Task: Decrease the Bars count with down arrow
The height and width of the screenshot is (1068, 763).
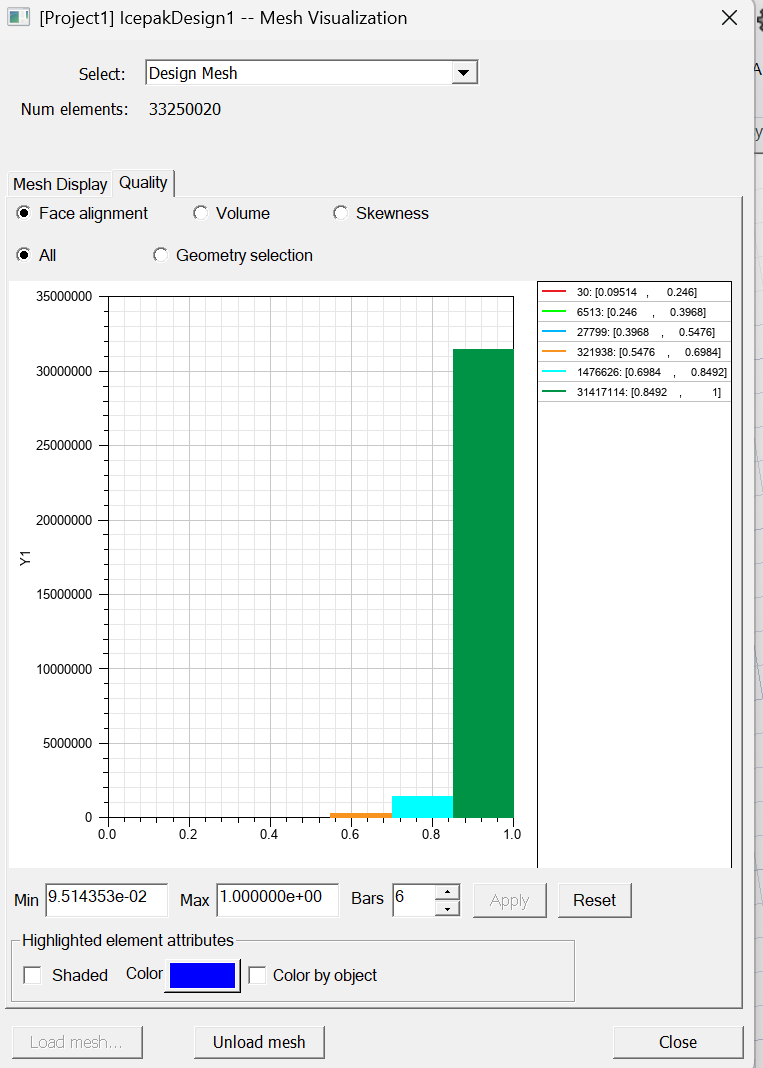Action: click(449, 907)
